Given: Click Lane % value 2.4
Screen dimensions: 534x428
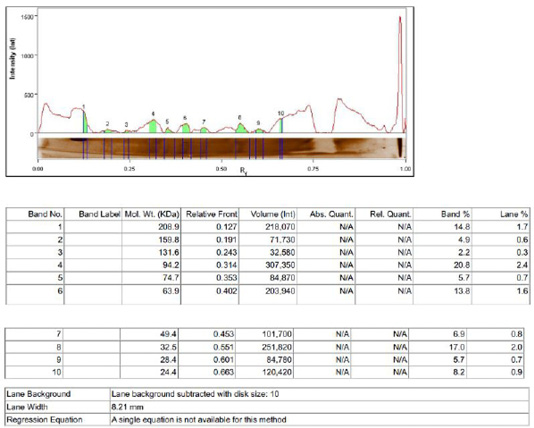Looking at the screenshot, I should click(x=522, y=265).
